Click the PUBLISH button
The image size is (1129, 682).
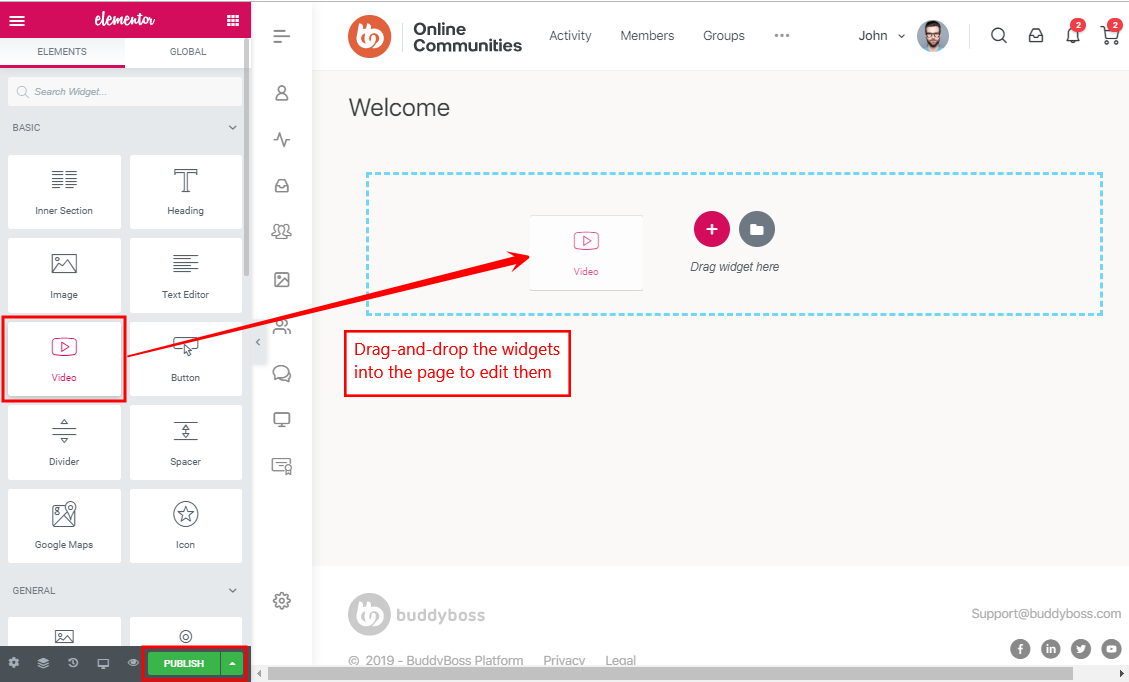[182, 663]
